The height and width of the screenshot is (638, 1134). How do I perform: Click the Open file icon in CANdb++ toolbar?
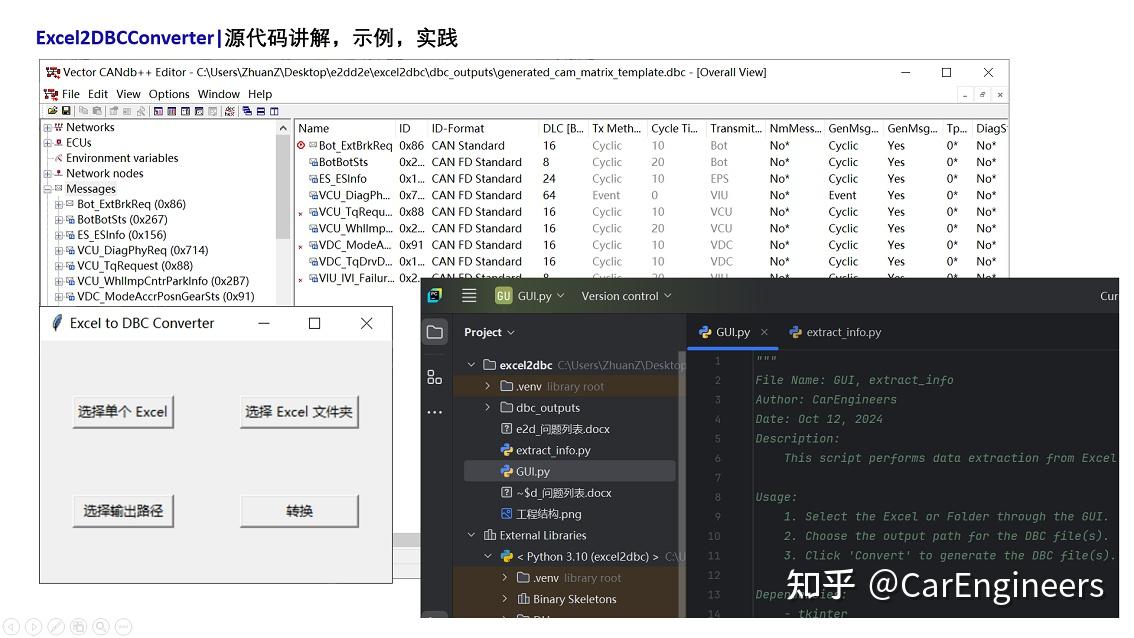point(53,110)
